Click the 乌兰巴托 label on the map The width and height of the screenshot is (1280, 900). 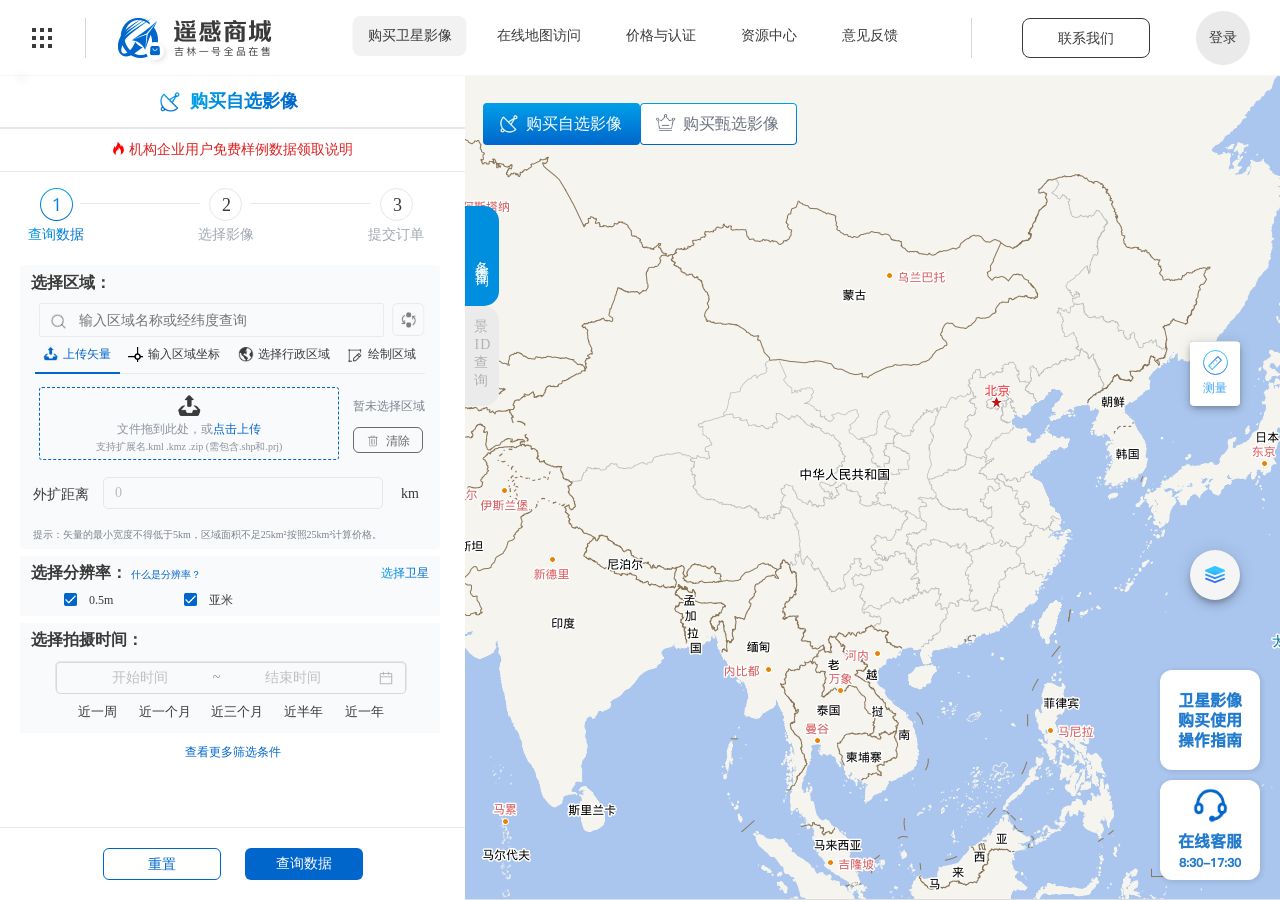[921, 277]
